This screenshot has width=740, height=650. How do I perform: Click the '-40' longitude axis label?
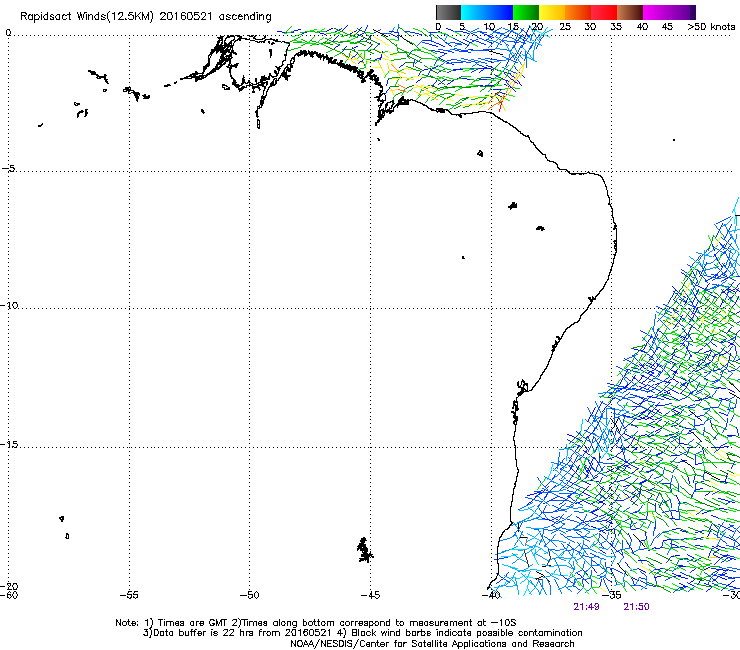[491, 595]
